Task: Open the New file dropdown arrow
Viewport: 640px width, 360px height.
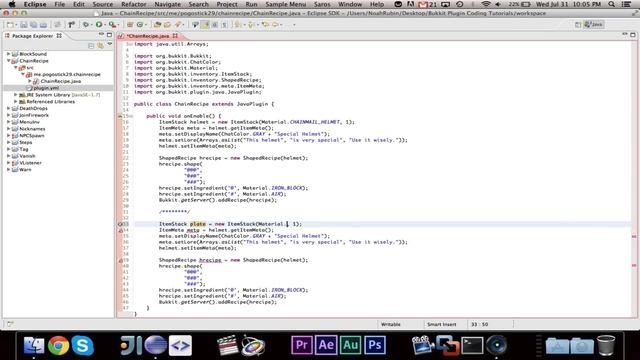Action: point(16,25)
